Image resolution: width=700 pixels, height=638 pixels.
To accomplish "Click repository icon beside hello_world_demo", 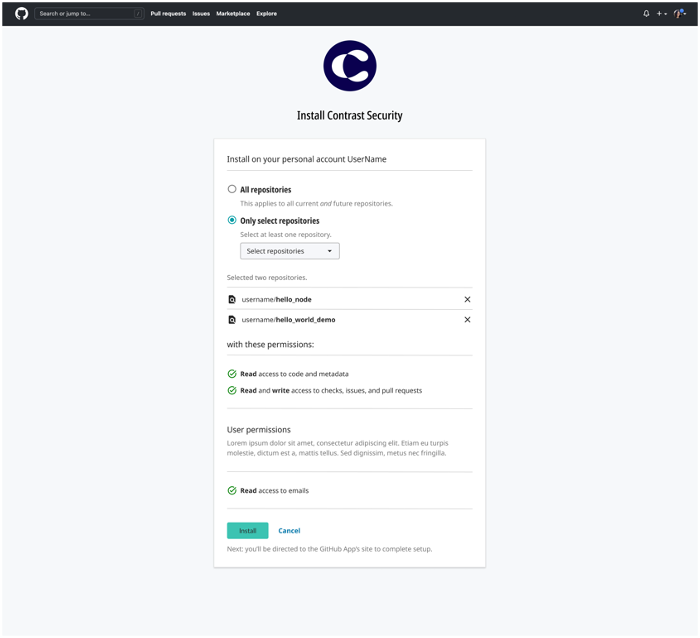I will tap(232, 320).
